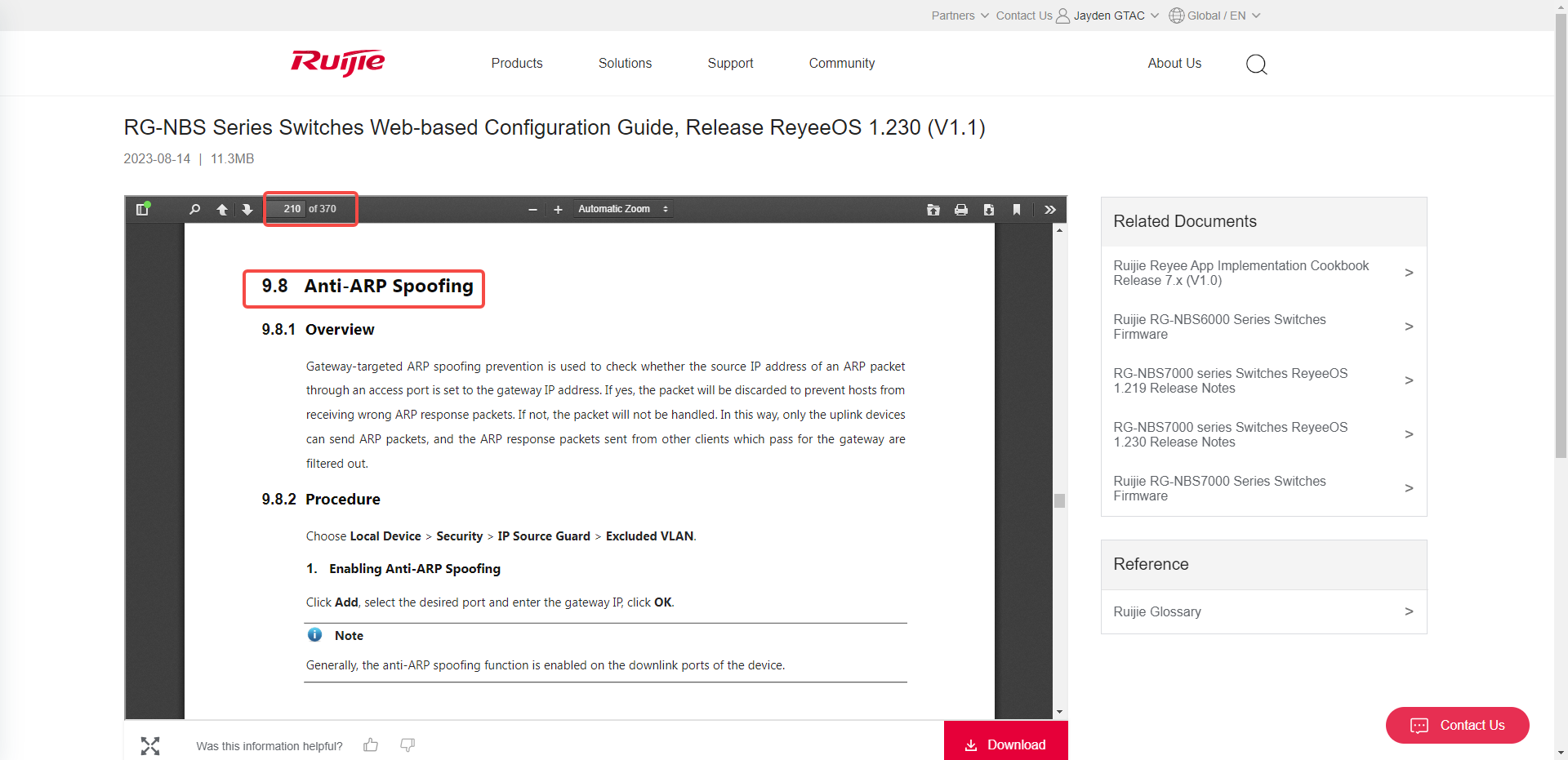Open the Products menu
This screenshot has width=1568, height=760.
click(517, 63)
